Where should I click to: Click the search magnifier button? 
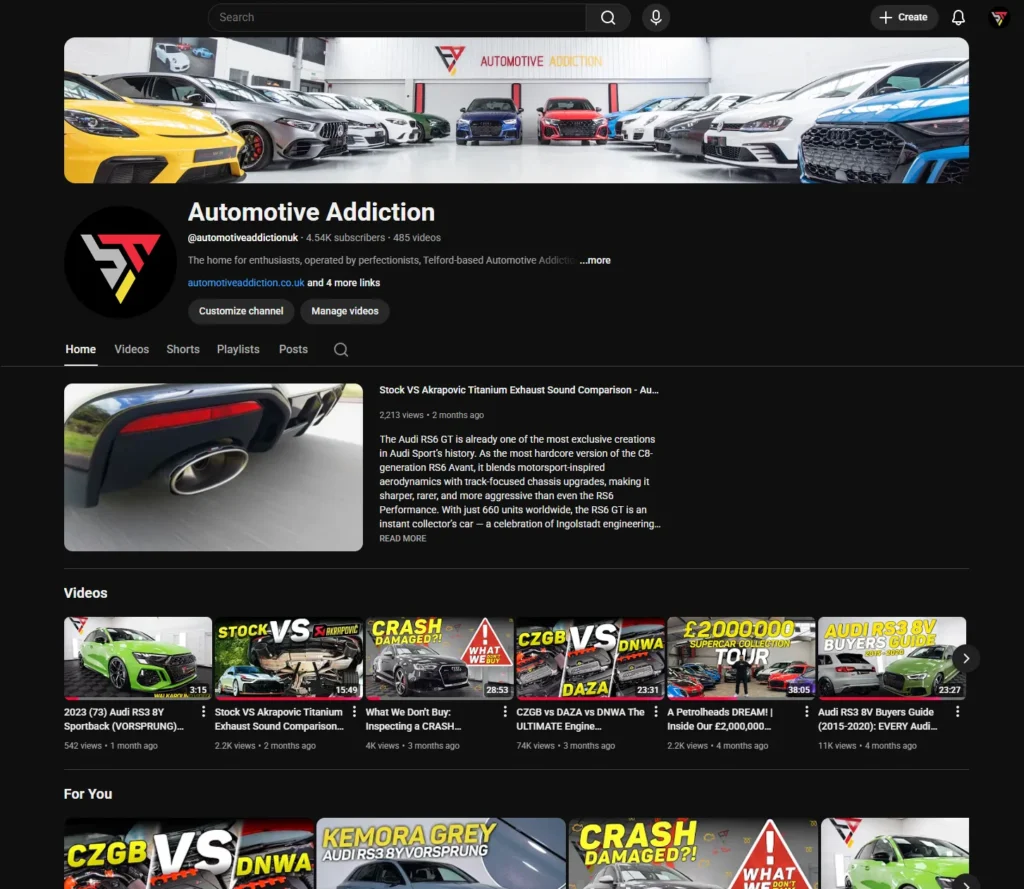tap(608, 17)
